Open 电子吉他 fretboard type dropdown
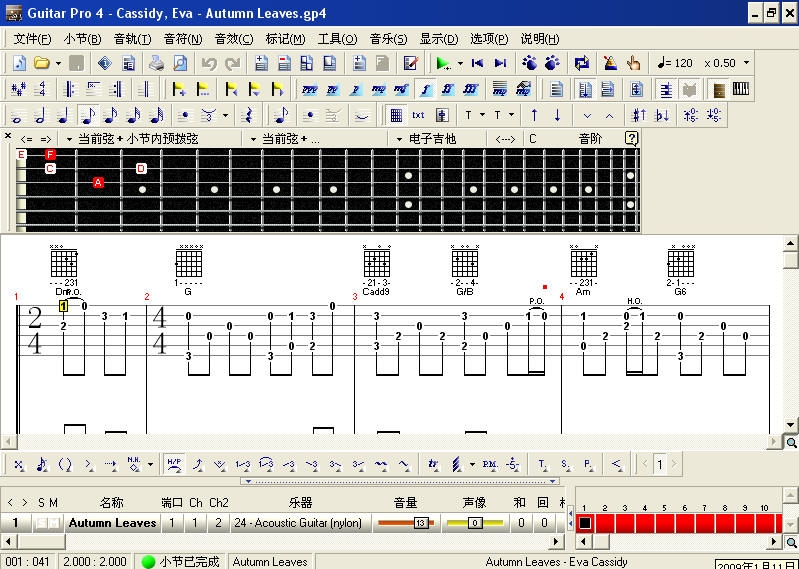 coord(400,139)
